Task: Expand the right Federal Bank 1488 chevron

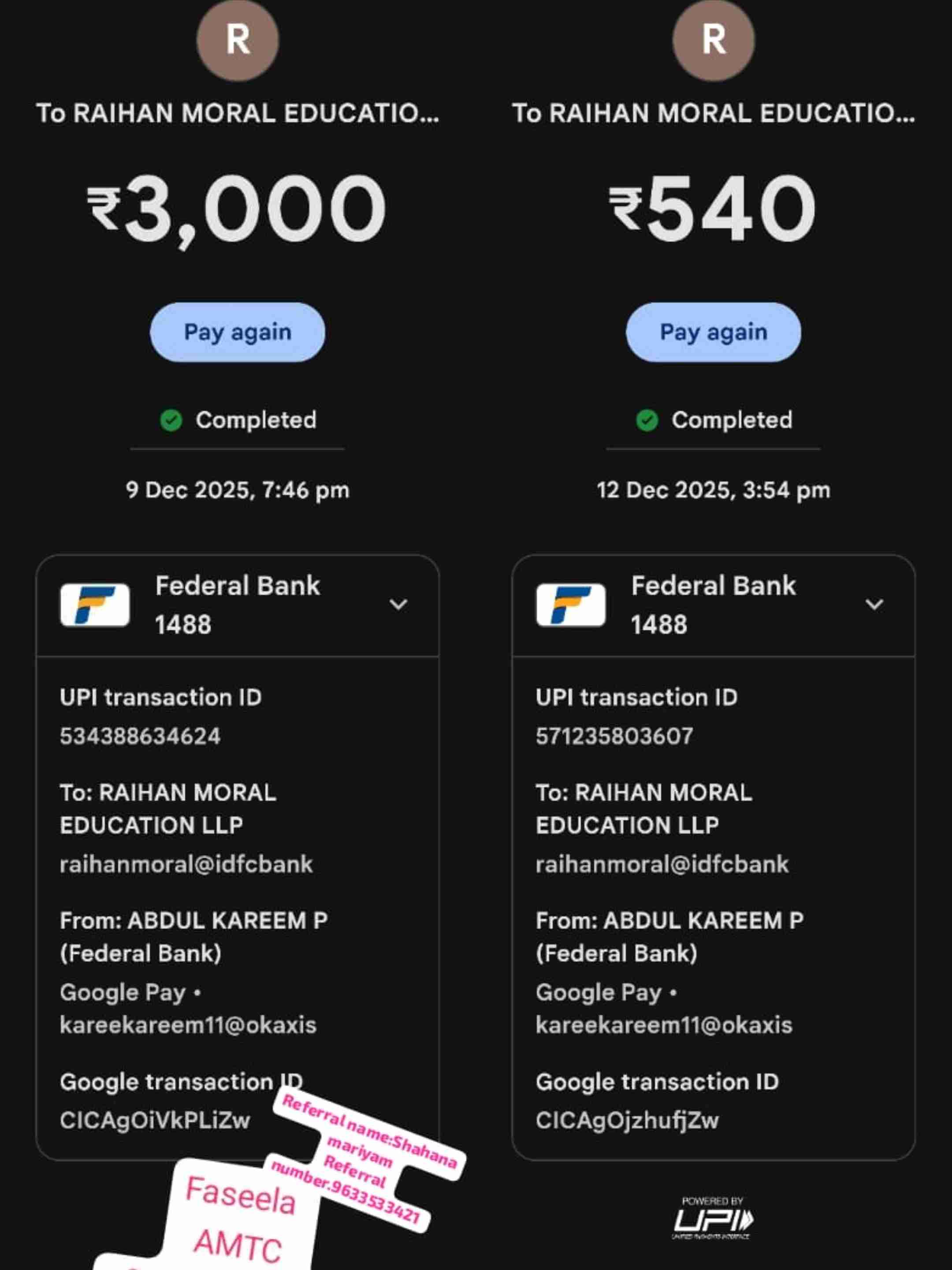Action: (x=874, y=604)
